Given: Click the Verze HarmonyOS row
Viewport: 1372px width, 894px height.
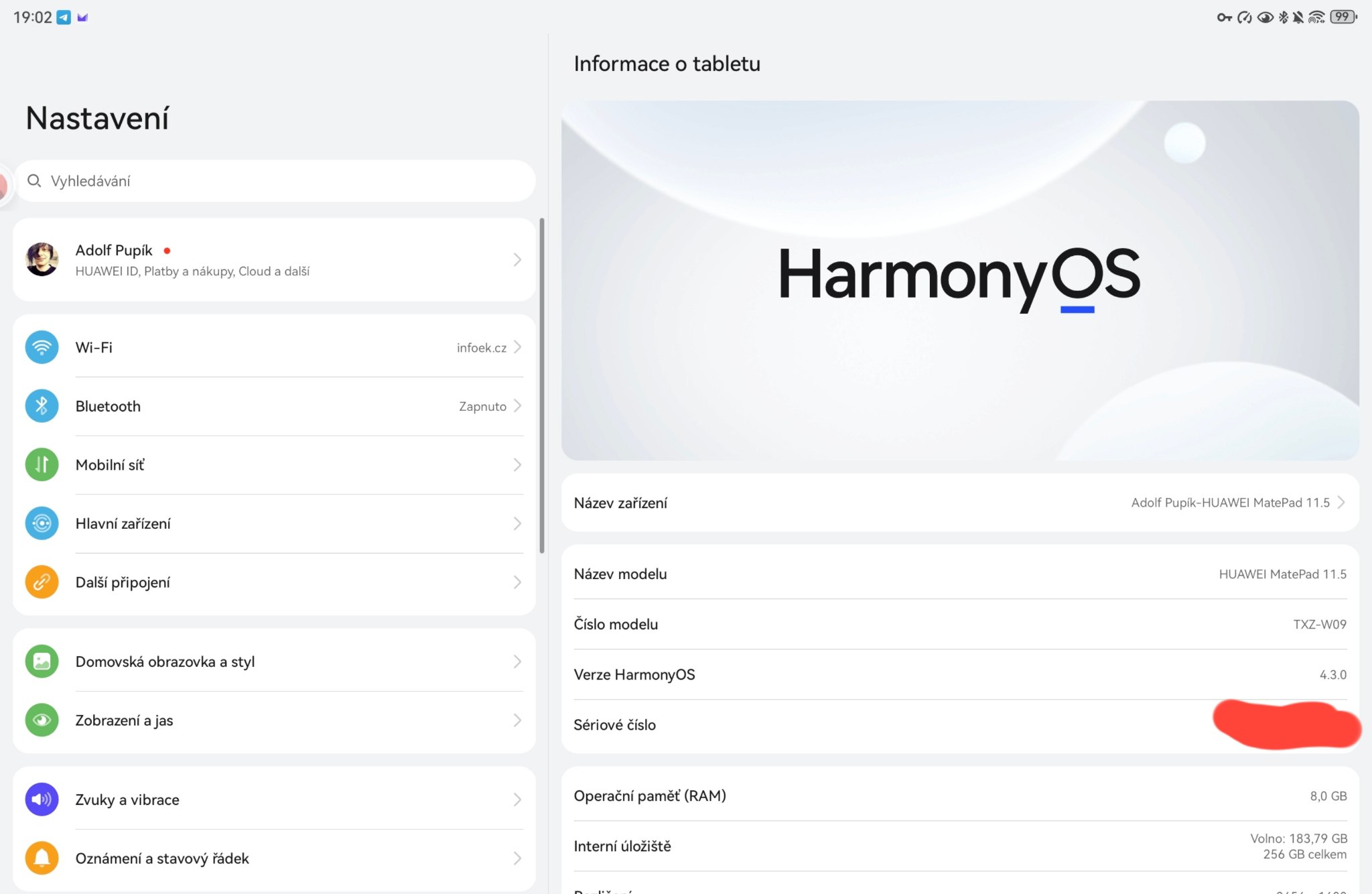Looking at the screenshot, I should click(959, 674).
